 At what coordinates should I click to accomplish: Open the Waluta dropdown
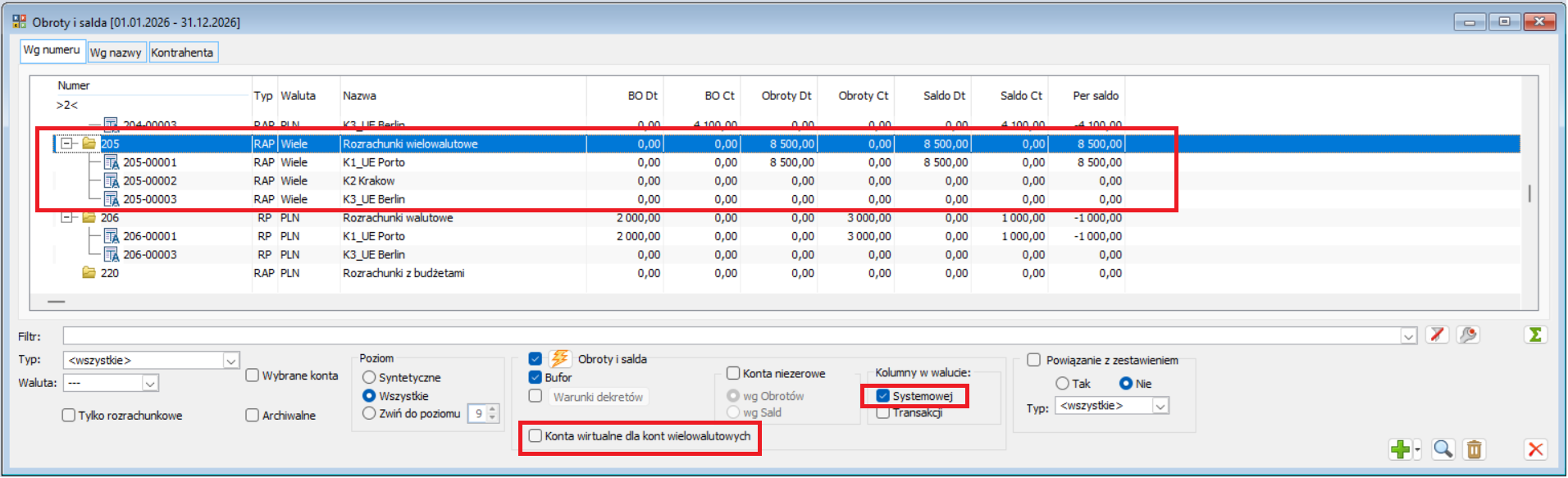[x=150, y=383]
